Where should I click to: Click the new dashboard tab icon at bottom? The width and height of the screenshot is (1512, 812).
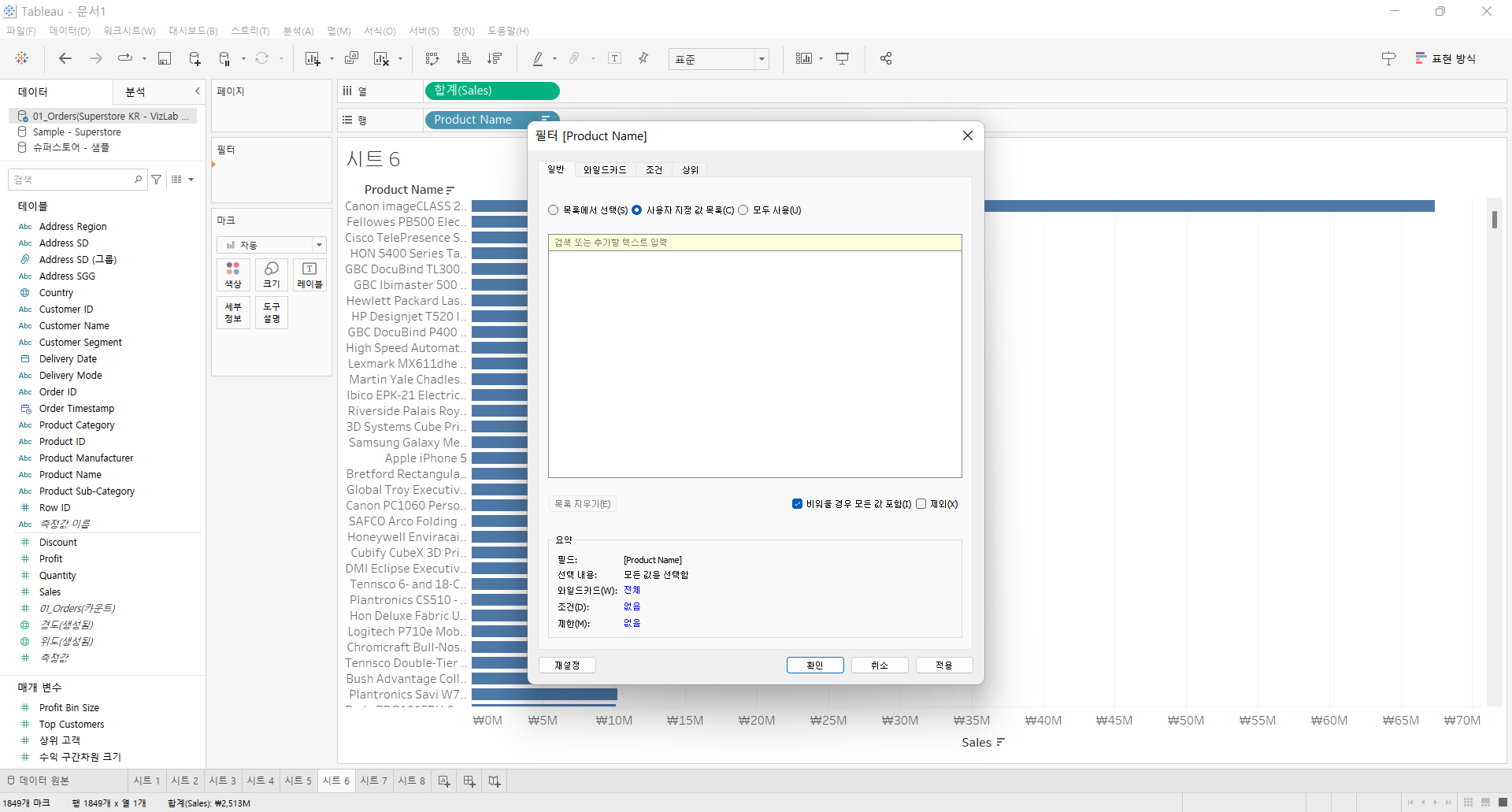pyautogui.click(x=469, y=780)
